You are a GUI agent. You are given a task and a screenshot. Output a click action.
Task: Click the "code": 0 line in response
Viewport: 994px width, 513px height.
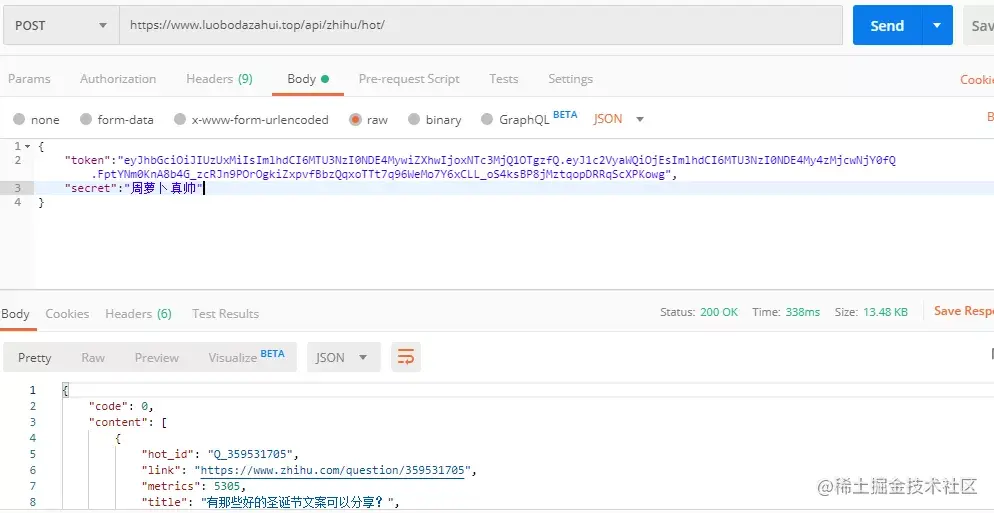point(121,406)
